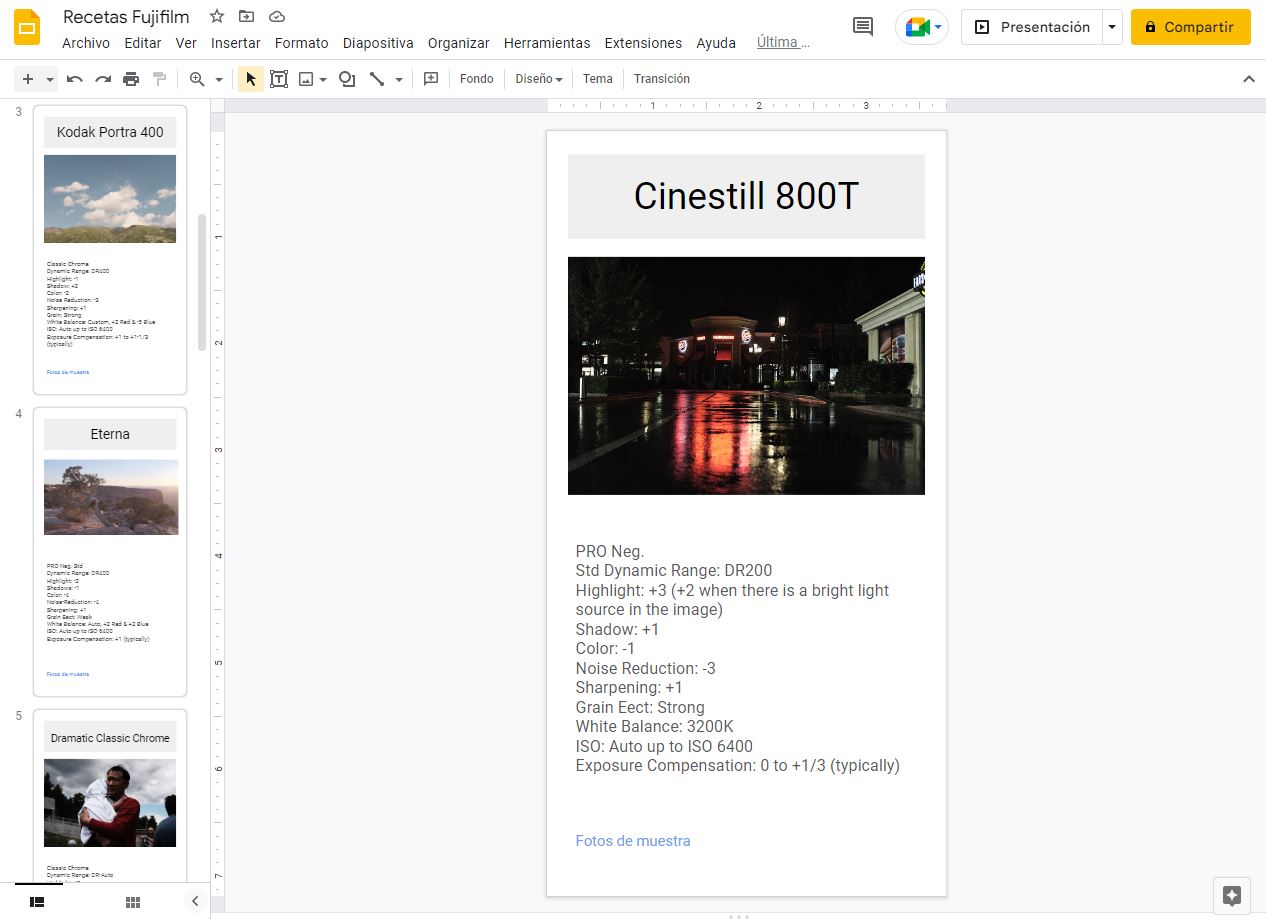
Task: Click the Compartir button
Action: (1190, 27)
